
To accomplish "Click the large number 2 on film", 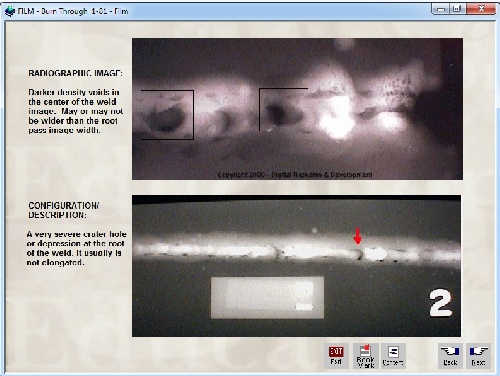I will pos(441,303).
